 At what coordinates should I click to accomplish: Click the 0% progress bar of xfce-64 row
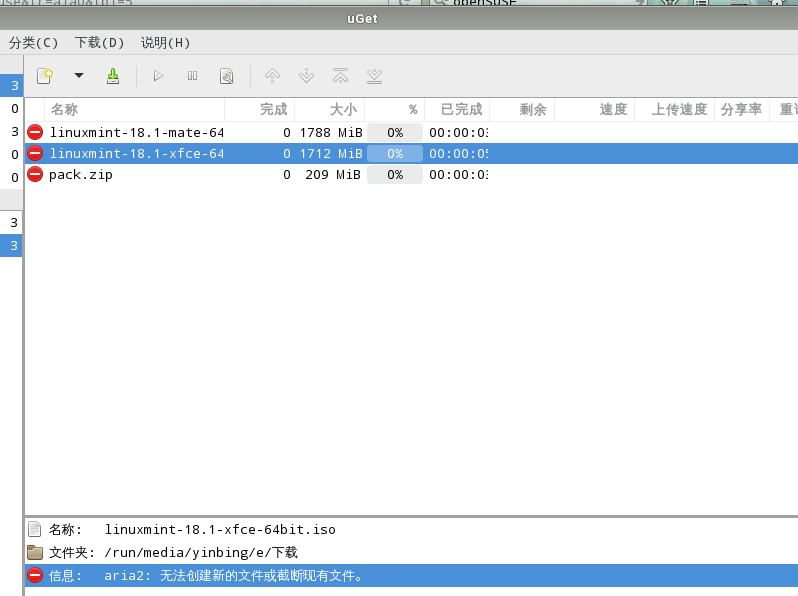[x=395, y=153]
